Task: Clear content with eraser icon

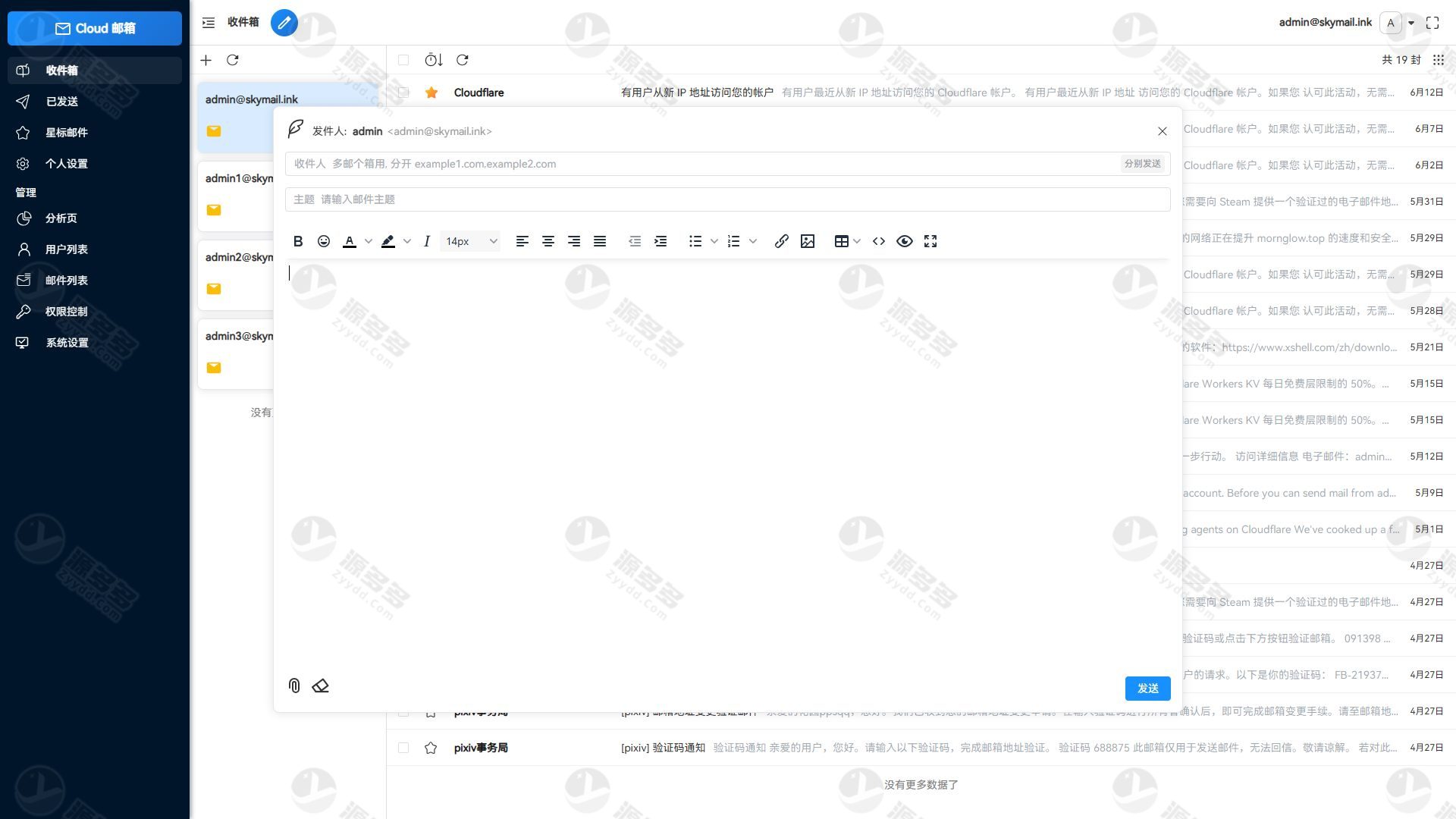Action: point(320,686)
